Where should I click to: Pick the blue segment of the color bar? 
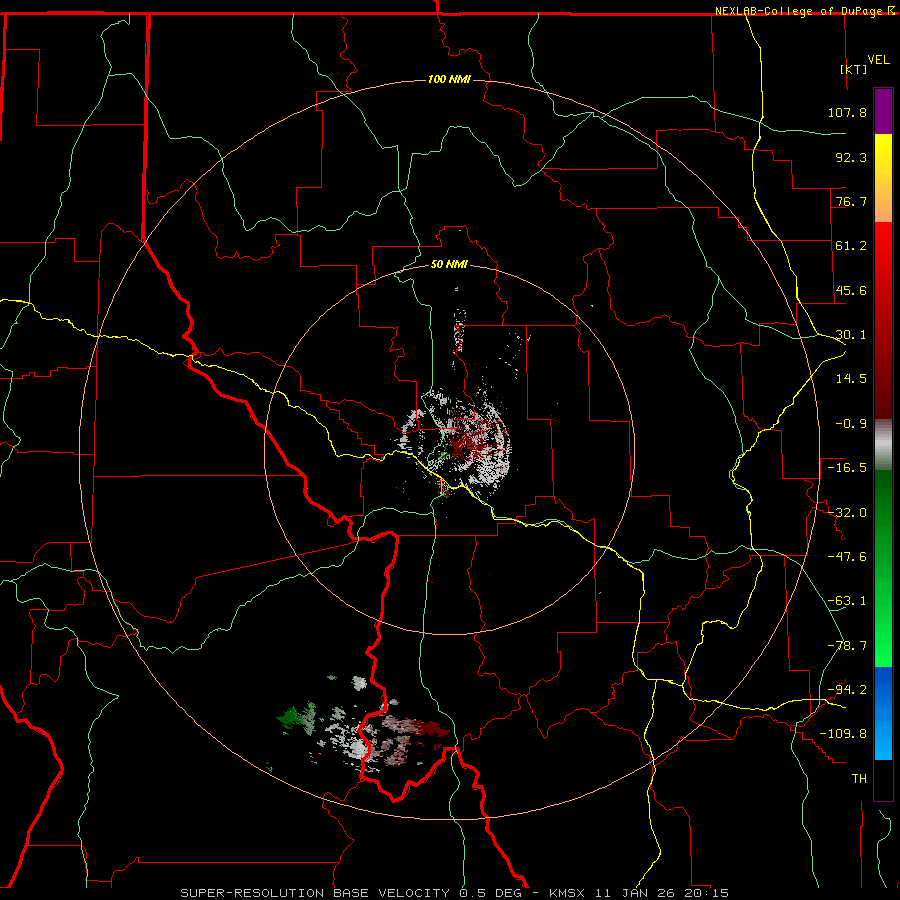(x=883, y=713)
